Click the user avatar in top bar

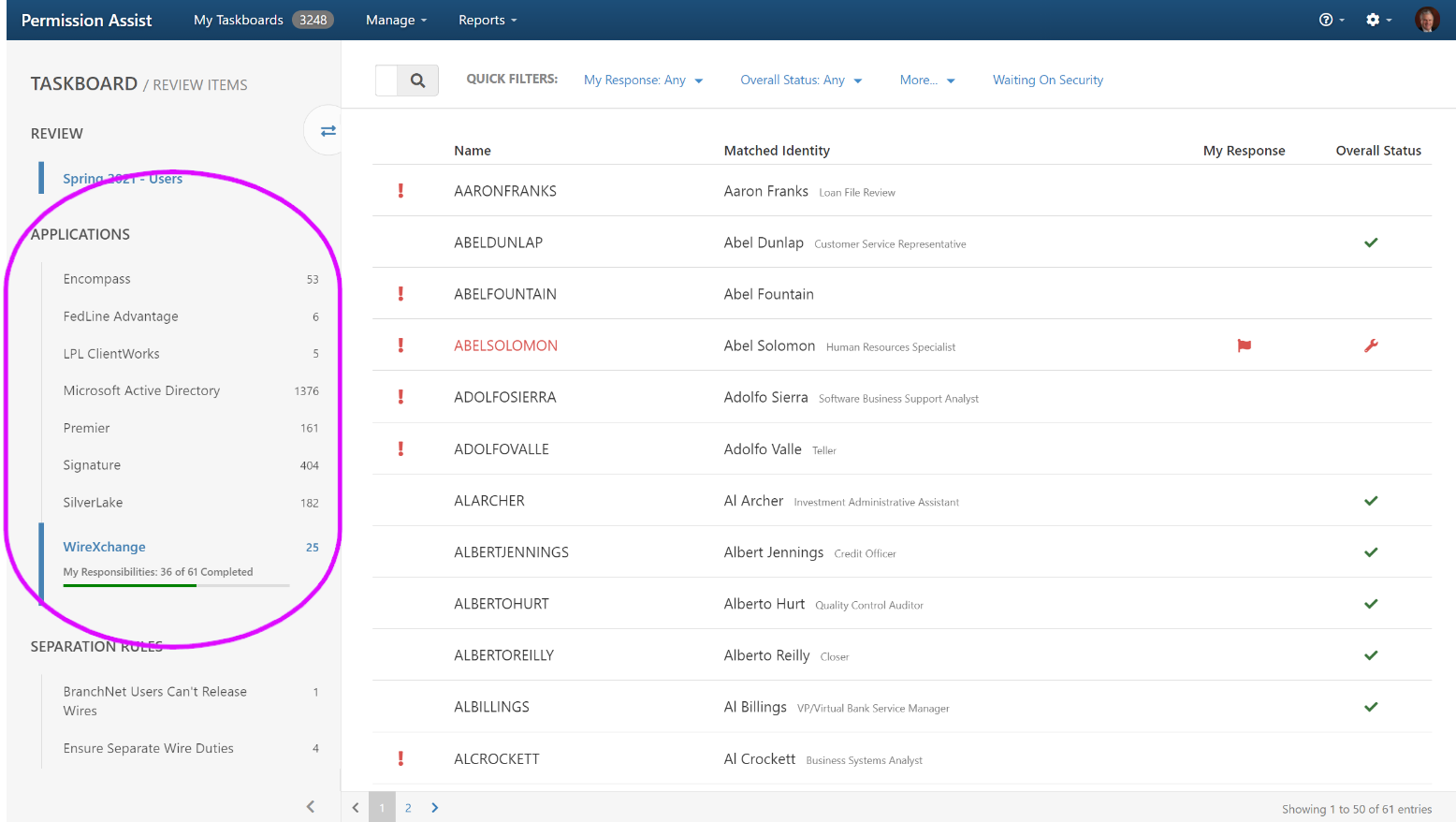[x=1427, y=20]
